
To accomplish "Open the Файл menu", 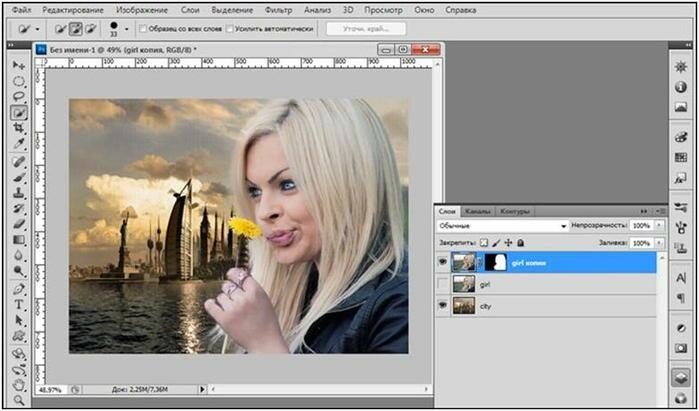I will pyautogui.click(x=21, y=10).
